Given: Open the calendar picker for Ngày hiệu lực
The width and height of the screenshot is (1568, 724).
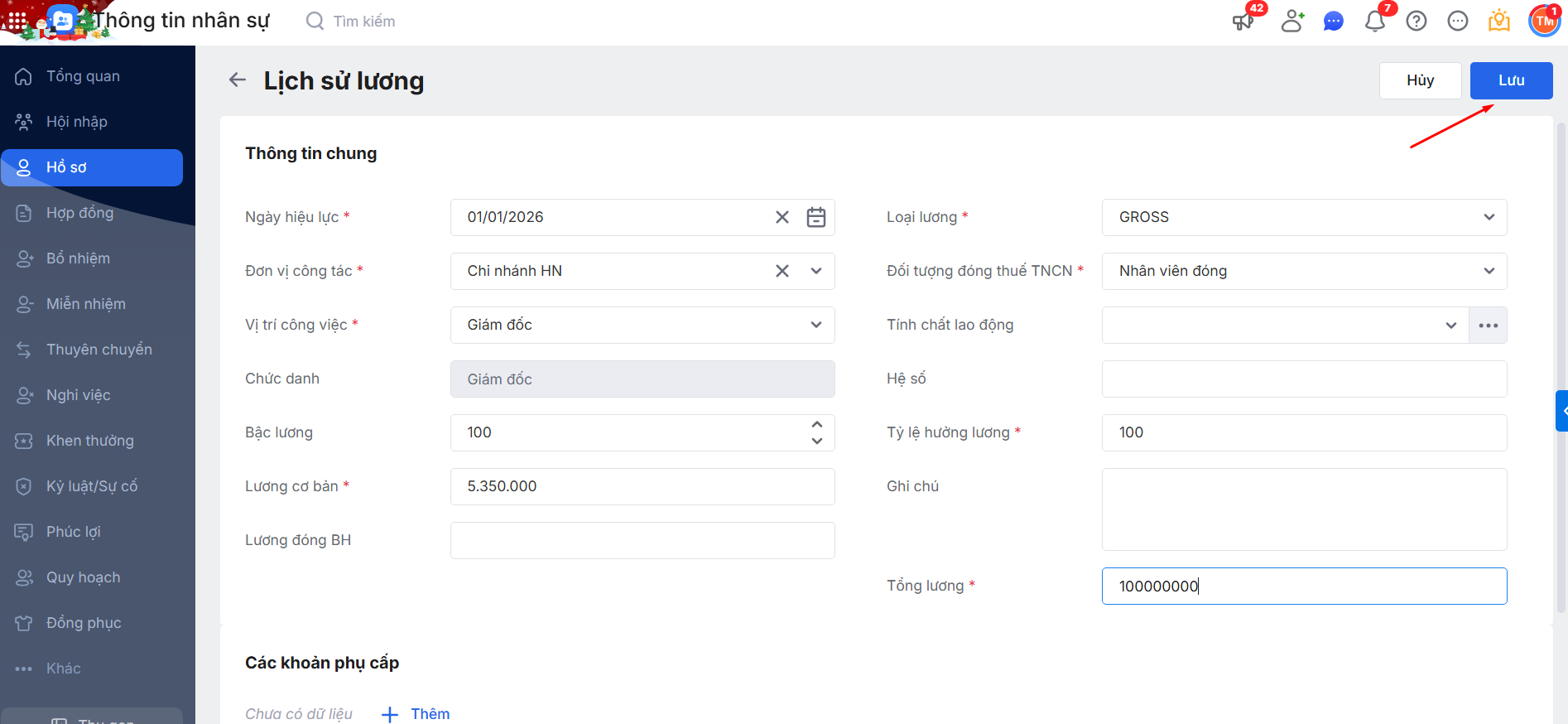Looking at the screenshot, I should point(815,217).
